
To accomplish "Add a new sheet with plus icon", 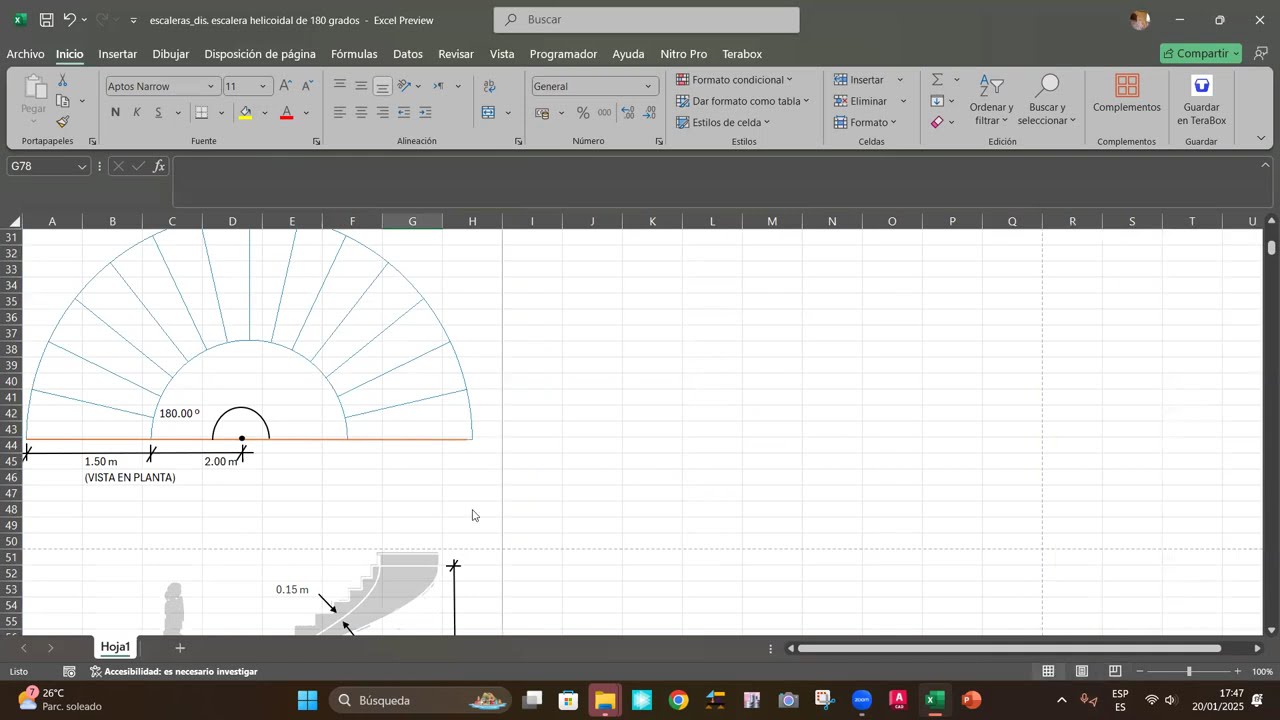I will (x=180, y=648).
